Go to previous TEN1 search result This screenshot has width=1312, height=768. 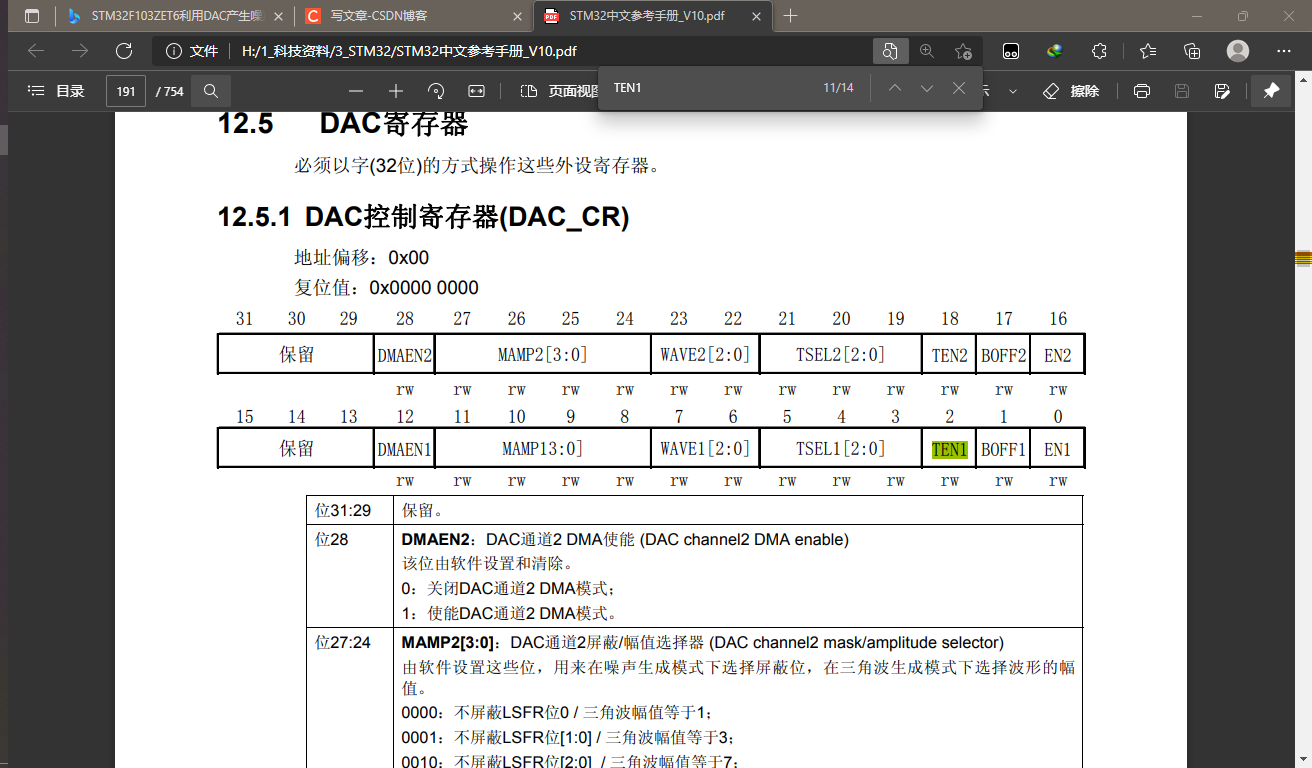(x=895, y=88)
